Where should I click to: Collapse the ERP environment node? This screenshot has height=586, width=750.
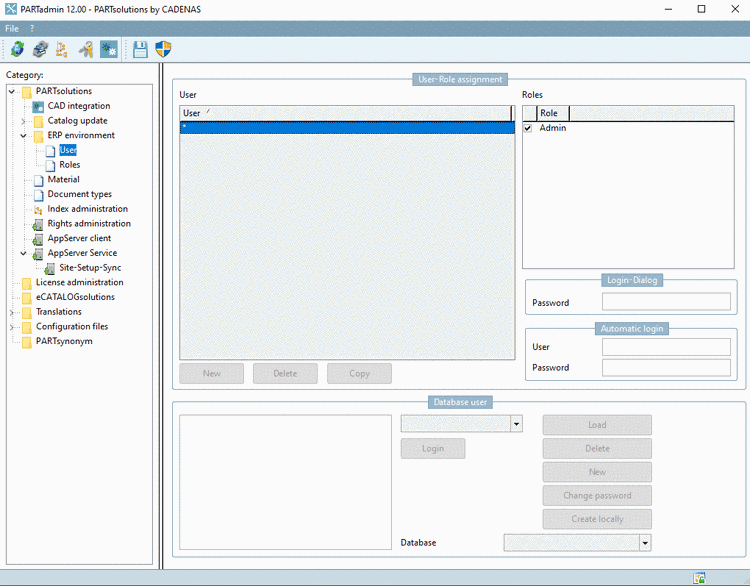pyautogui.click(x=23, y=136)
